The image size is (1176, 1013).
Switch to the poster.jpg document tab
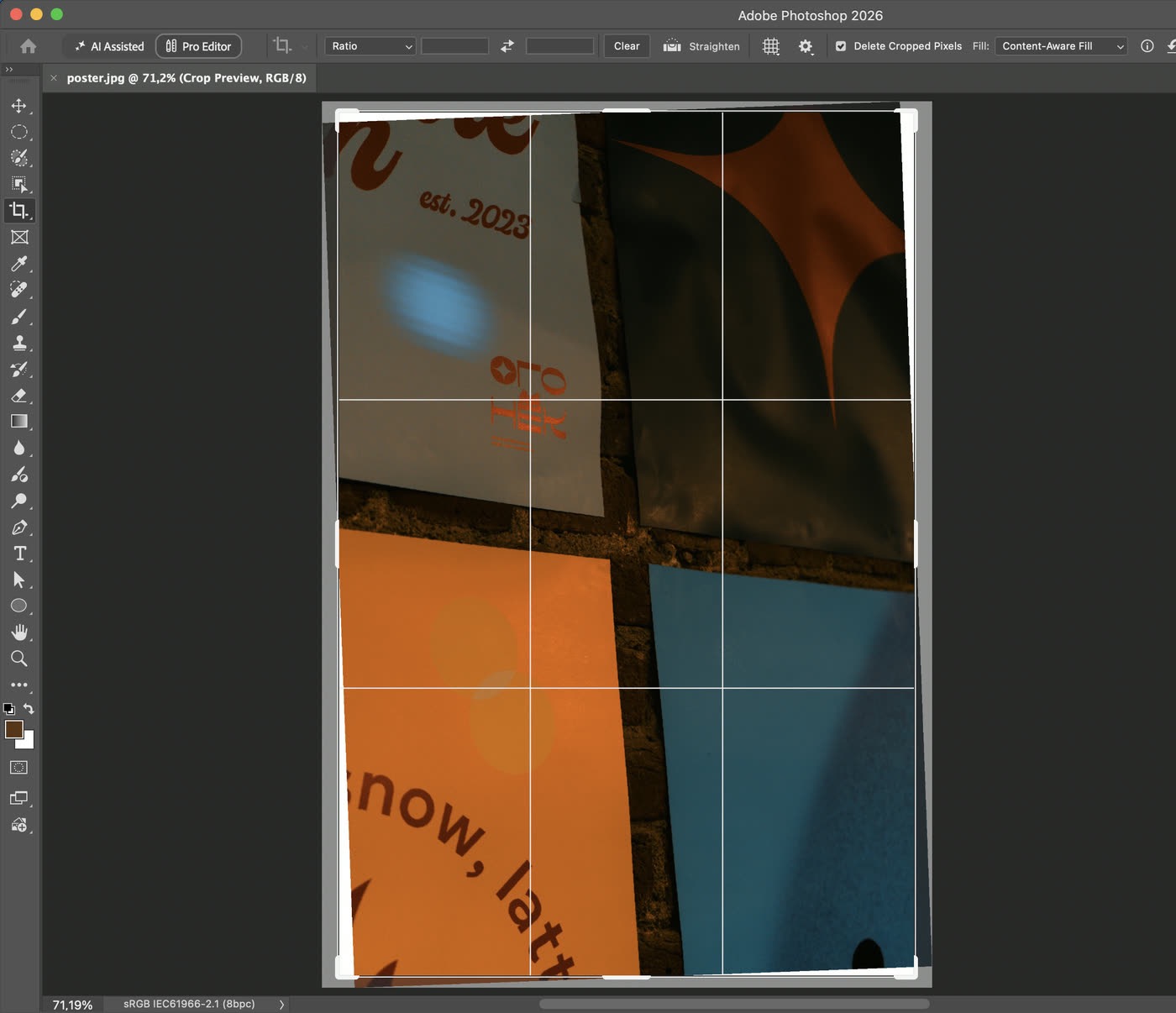tap(186, 78)
